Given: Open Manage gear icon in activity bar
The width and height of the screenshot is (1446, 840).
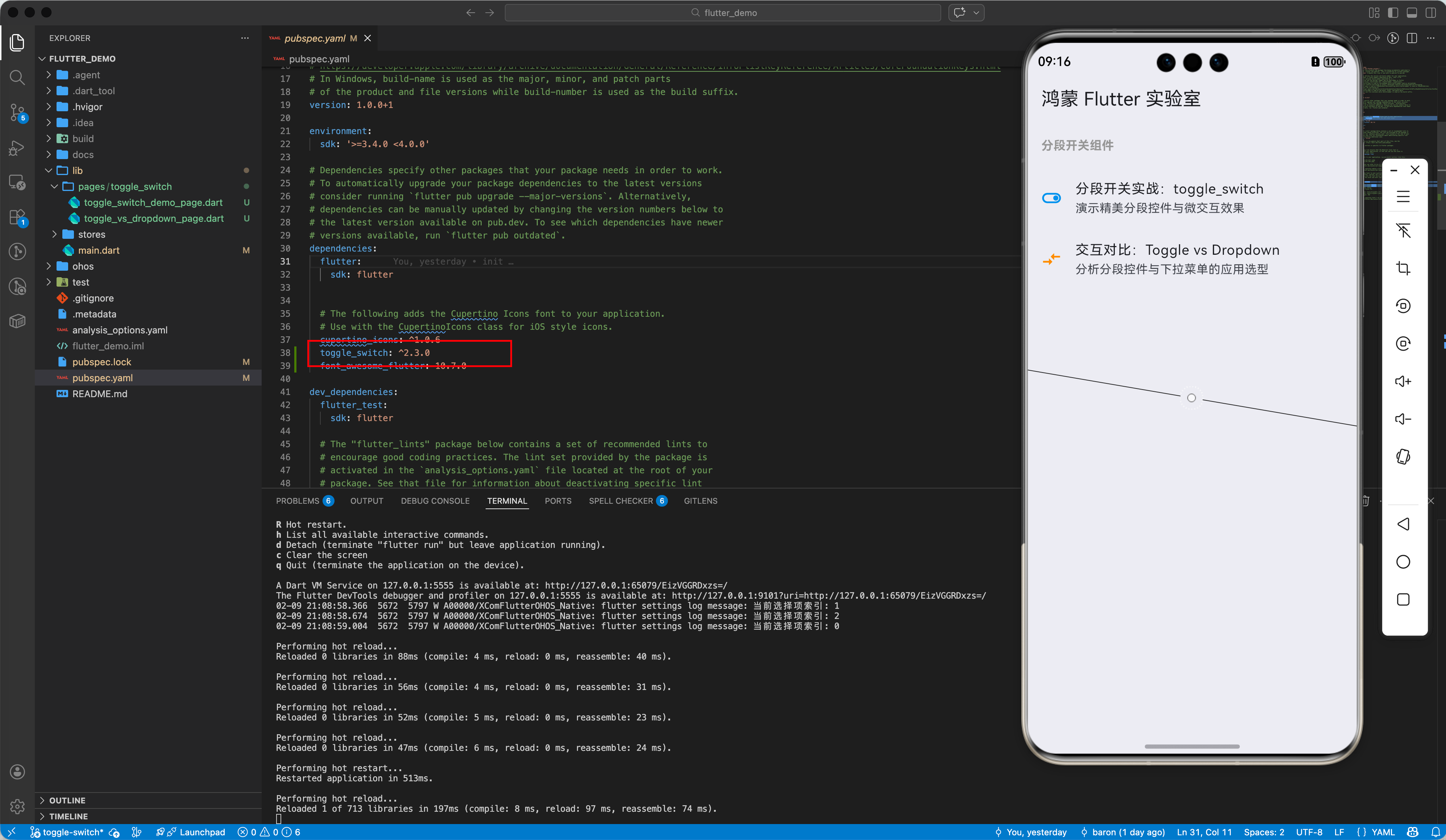Looking at the screenshot, I should pos(17,807).
